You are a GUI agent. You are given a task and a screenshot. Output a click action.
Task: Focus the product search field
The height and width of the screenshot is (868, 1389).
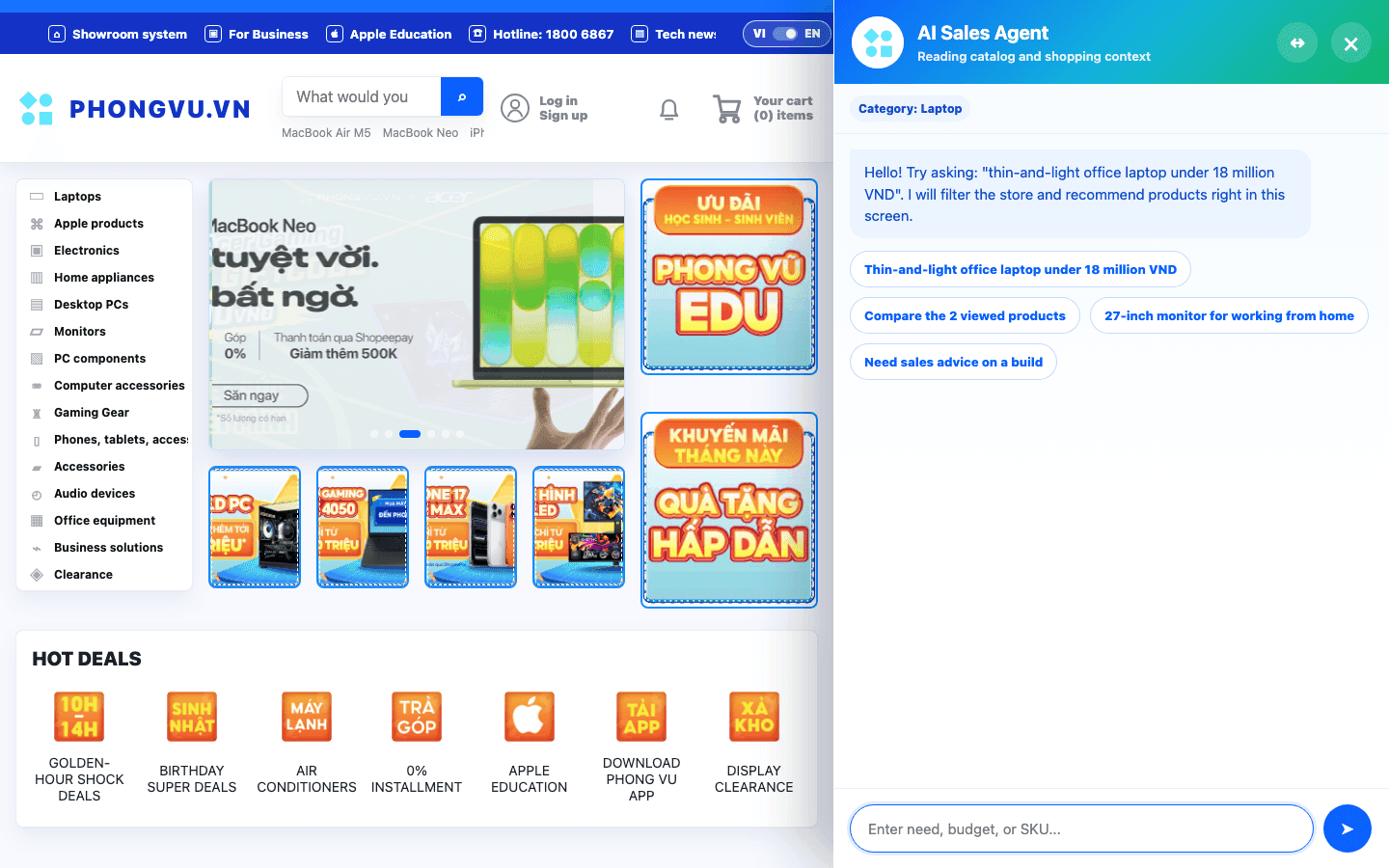click(362, 96)
